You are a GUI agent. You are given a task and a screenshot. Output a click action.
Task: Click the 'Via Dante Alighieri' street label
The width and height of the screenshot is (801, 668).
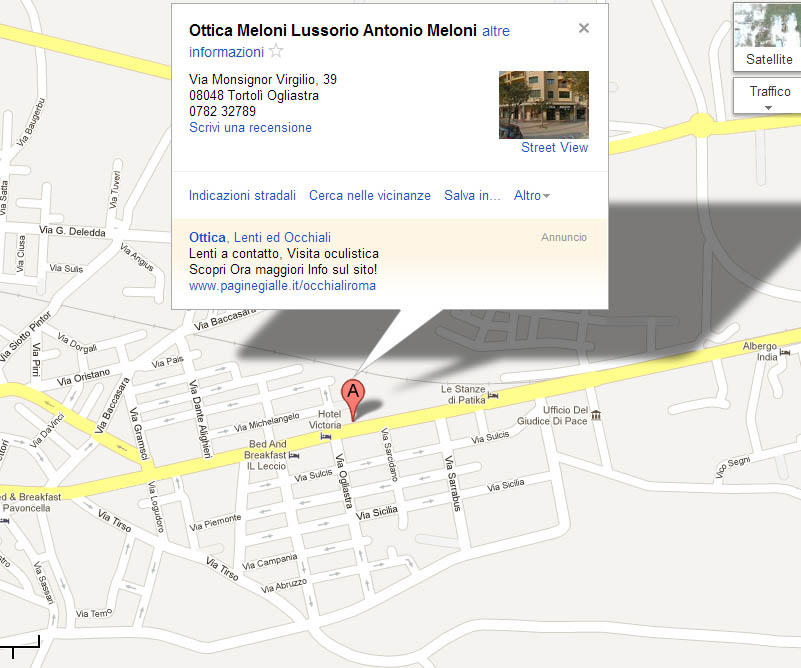200,418
